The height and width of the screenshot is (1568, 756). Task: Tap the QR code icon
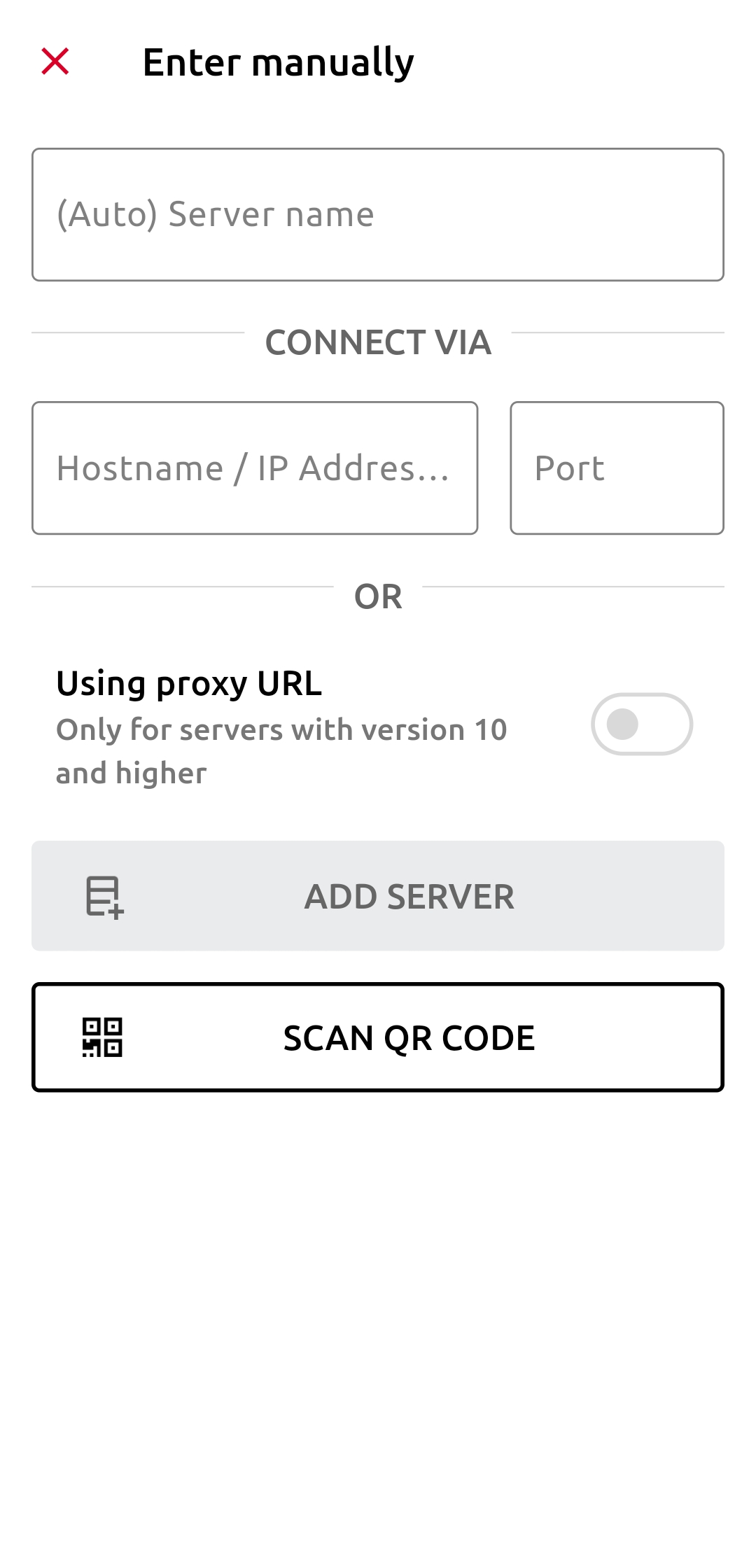coord(102,1037)
